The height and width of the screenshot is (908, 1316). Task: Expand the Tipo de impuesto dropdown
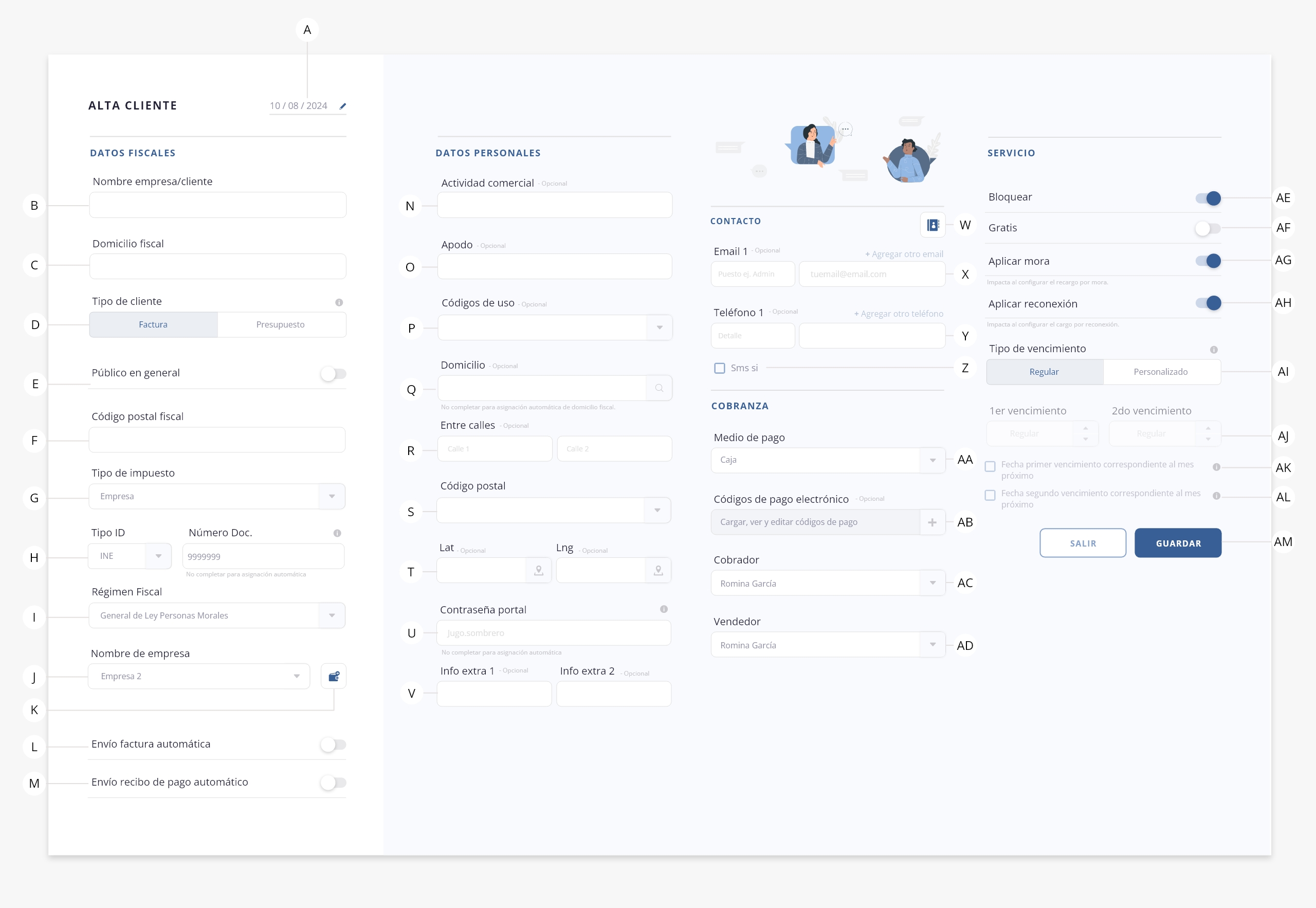332,496
